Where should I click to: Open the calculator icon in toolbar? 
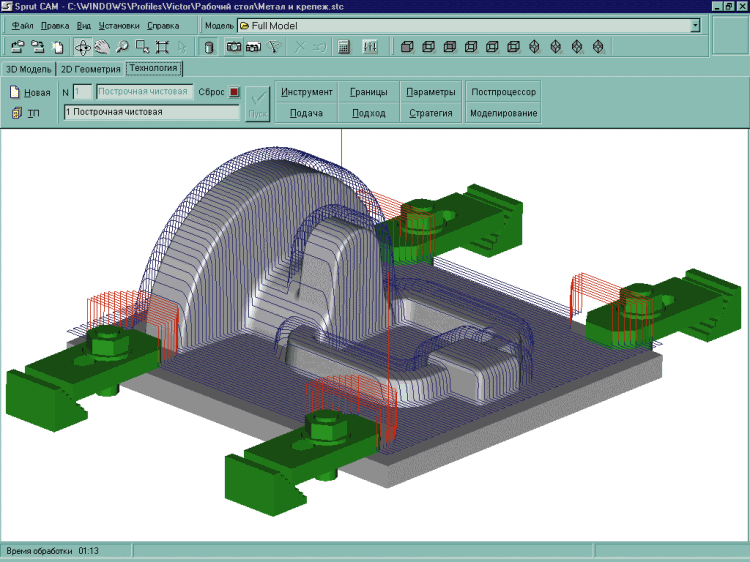coord(344,47)
